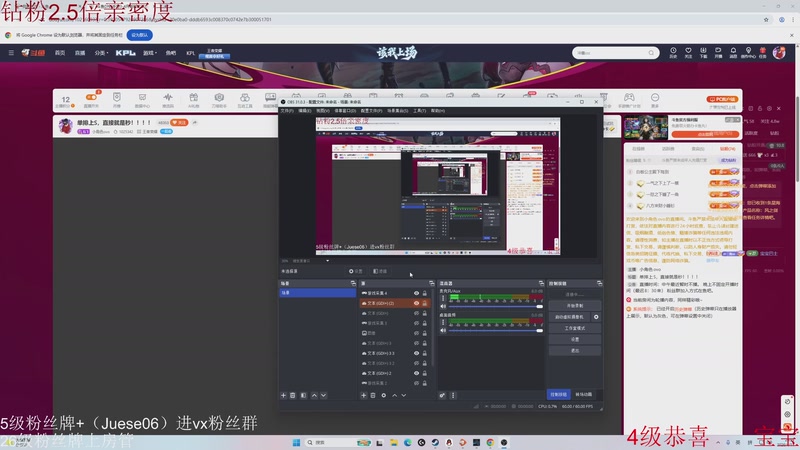Open 麦克风/Aux channel options dots menu
The image size is (800, 450).
point(443,298)
